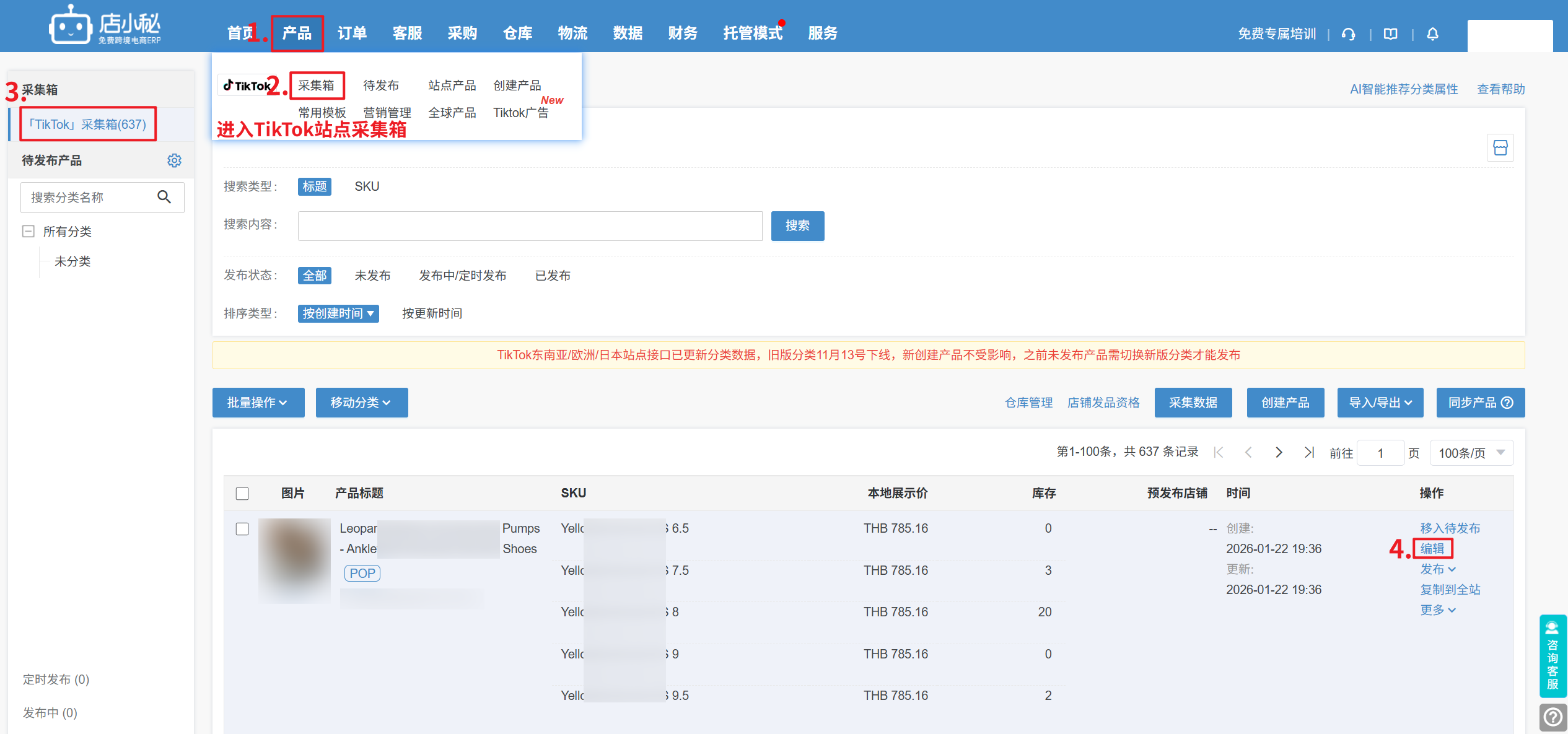Open the notification bell

(x=1432, y=34)
